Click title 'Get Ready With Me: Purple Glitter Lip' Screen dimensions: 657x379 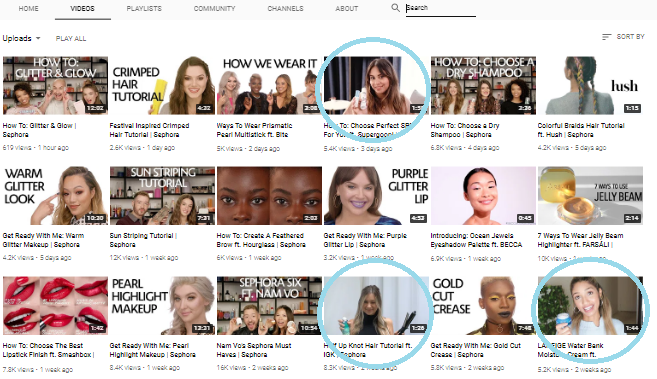[365, 240]
